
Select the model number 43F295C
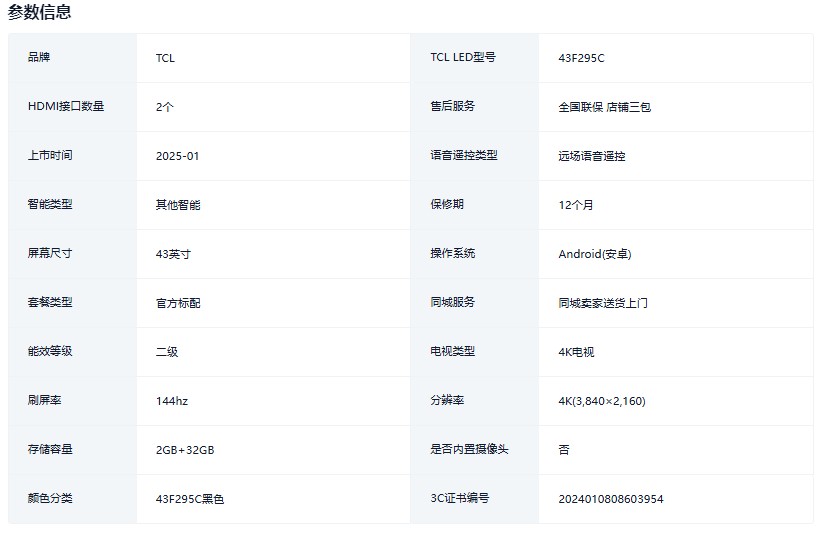581,58
